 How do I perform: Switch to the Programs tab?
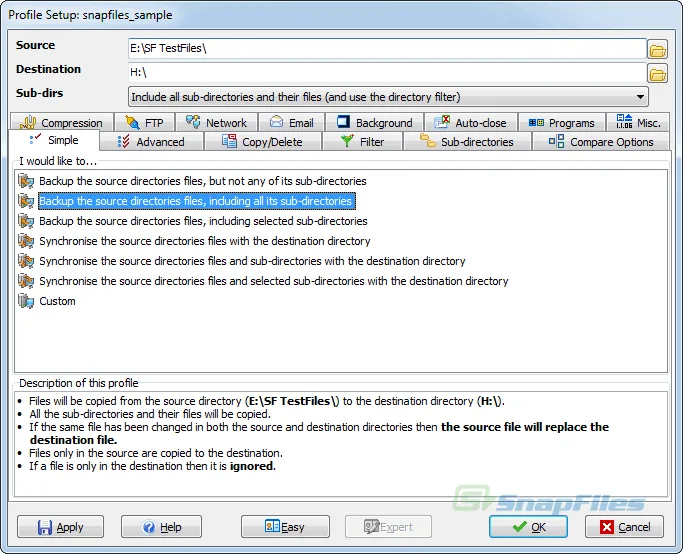click(x=561, y=123)
